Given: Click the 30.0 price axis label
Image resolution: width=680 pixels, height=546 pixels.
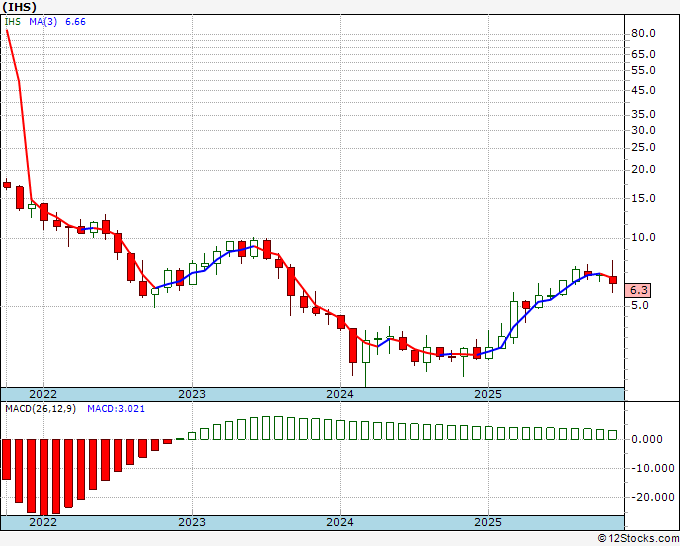Looking at the screenshot, I should (x=643, y=130).
